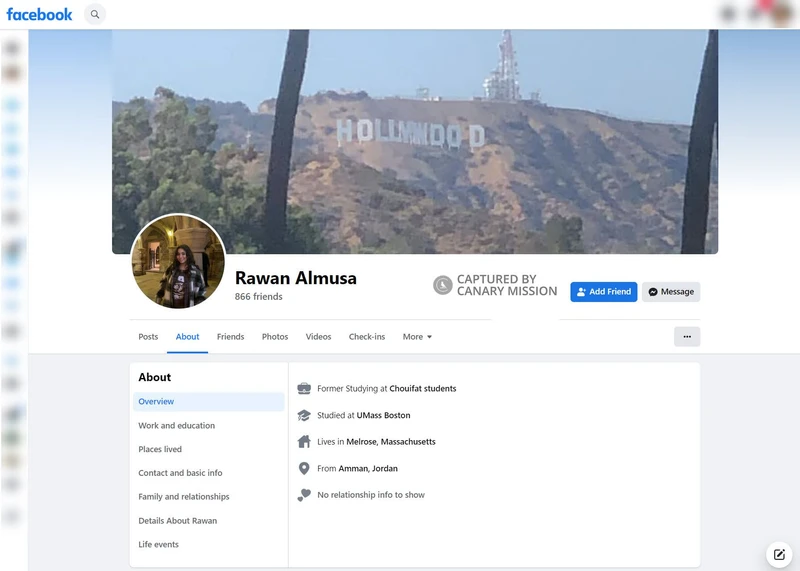This screenshot has height=571, width=800.
Task: Click the graduation cap education icon
Action: point(304,415)
